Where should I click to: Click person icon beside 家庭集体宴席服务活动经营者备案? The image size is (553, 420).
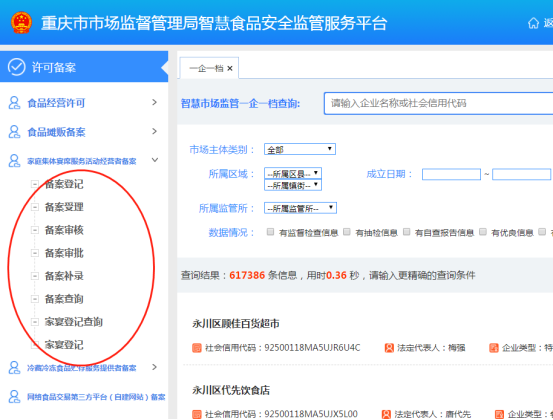[x=14, y=160]
